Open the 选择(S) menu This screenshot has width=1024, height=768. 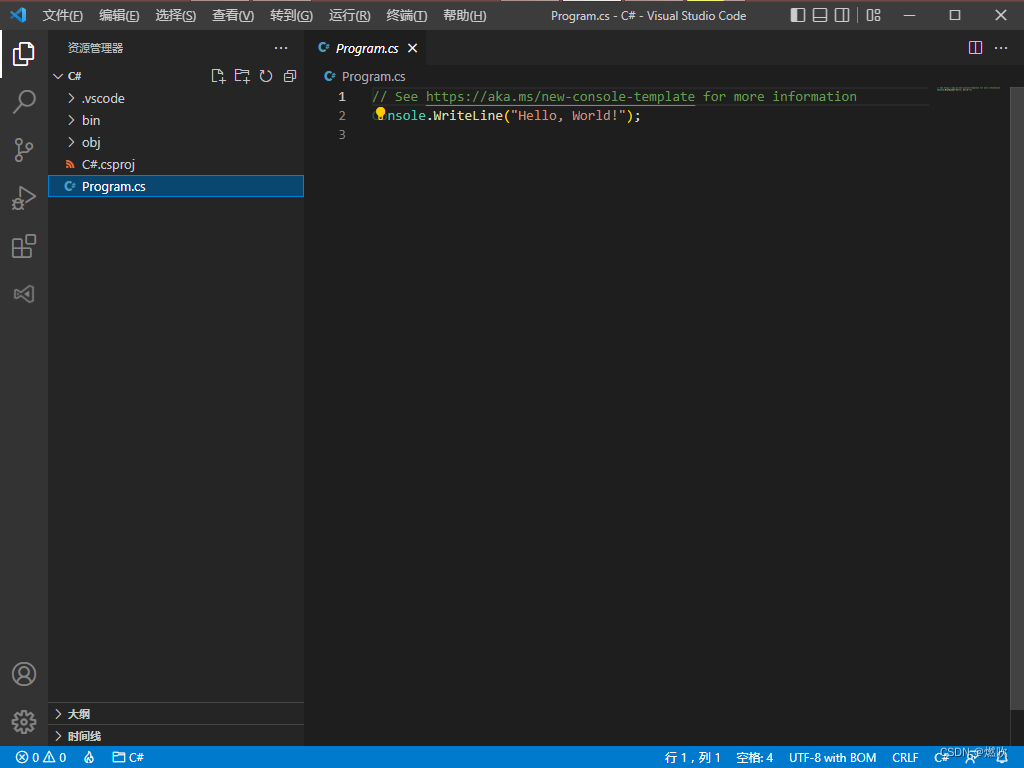[x=176, y=15]
